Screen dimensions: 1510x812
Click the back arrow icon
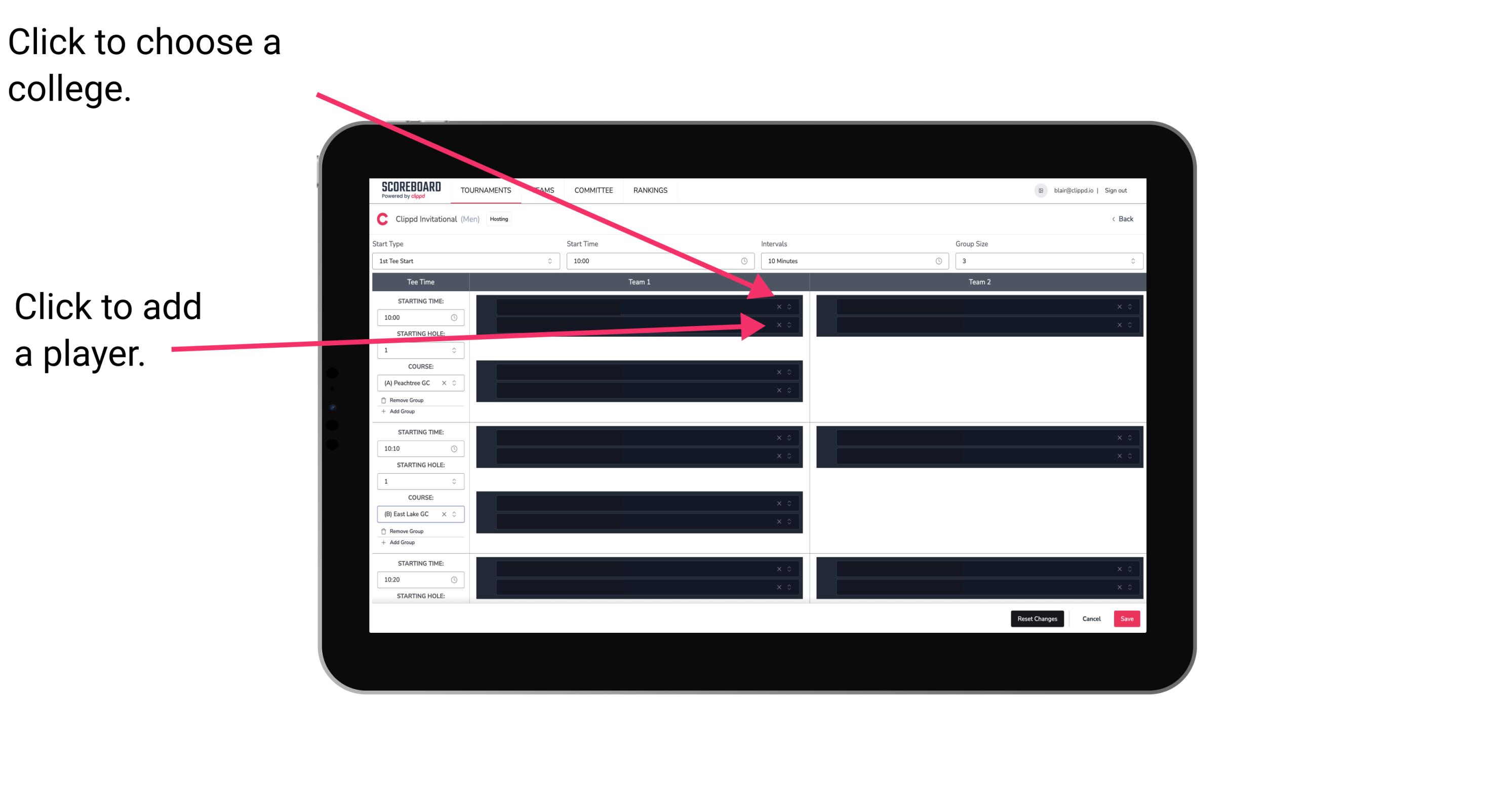[1113, 219]
